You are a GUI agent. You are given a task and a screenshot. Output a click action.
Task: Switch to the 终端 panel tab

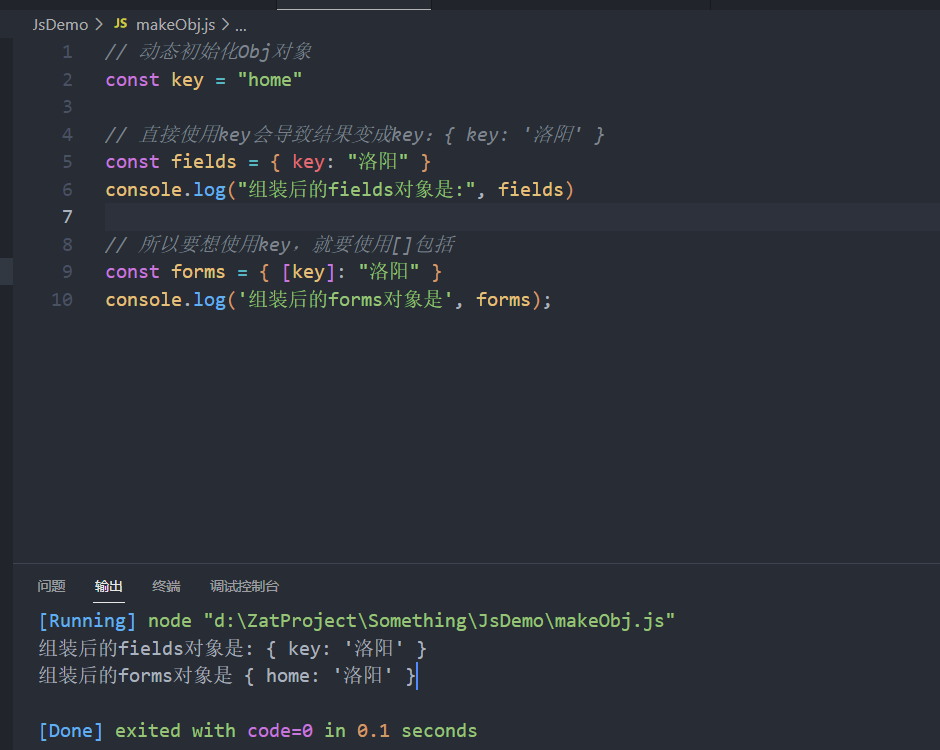click(x=166, y=586)
